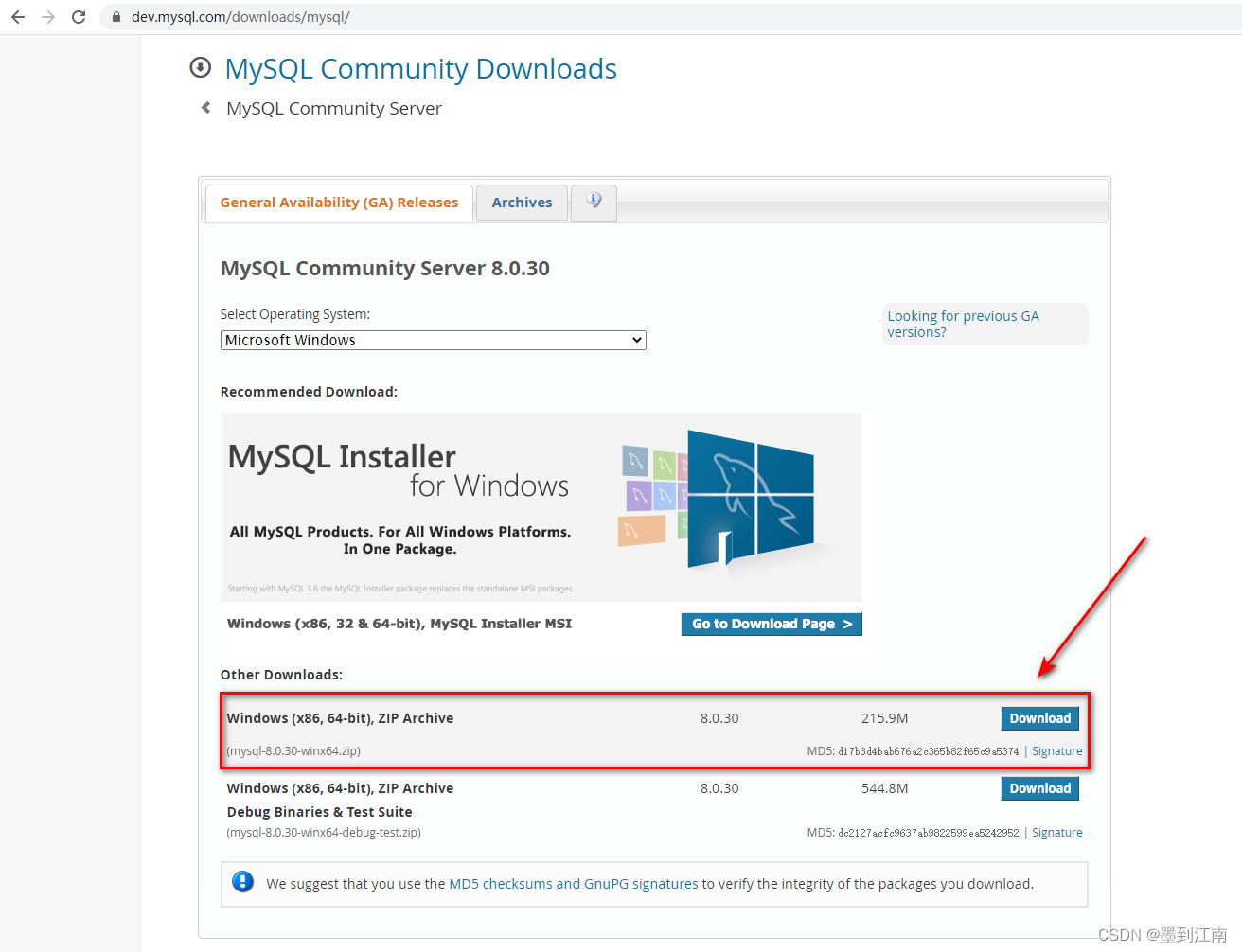Click the MD5 value d17b3d4bab676a2c365b82f65c9a5374
This screenshot has height=952, width=1242.
pyautogui.click(x=929, y=751)
